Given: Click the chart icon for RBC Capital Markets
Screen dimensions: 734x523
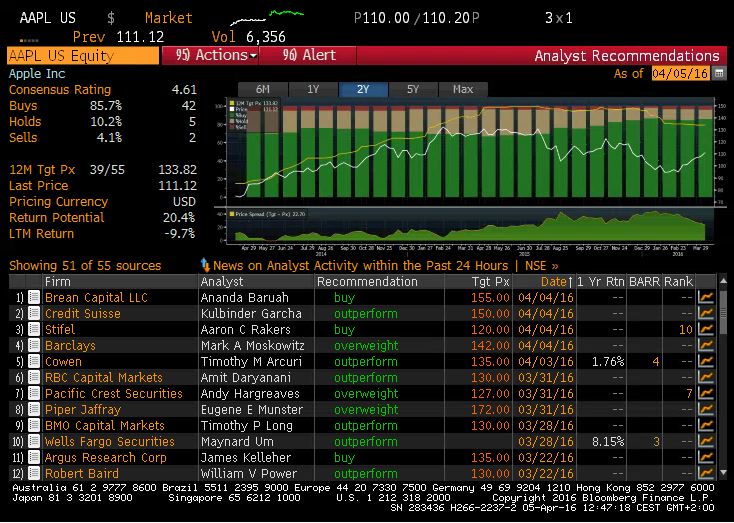Looking at the screenshot, I should [705, 378].
